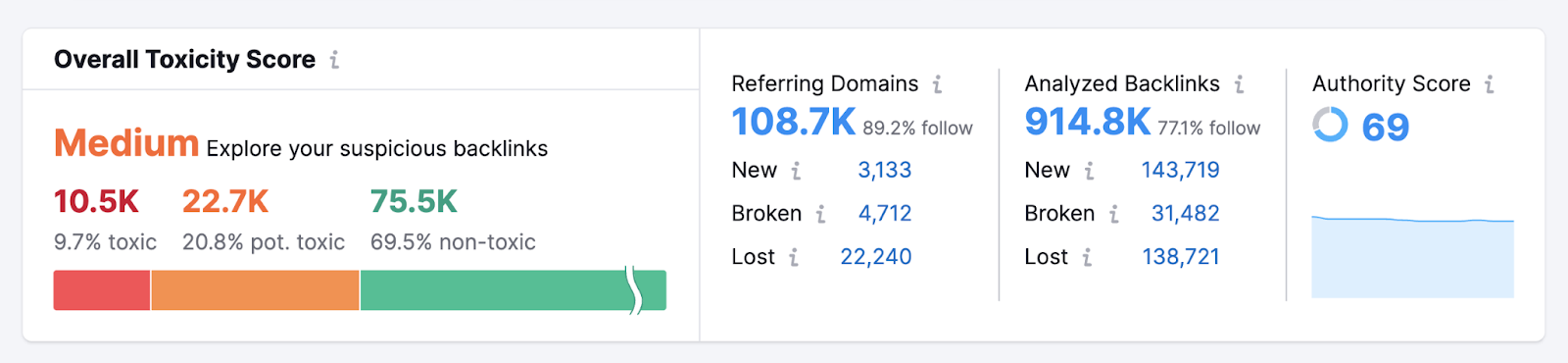
Task: Select the orange potentially toxic bar segment
Action: [x=255, y=290]
